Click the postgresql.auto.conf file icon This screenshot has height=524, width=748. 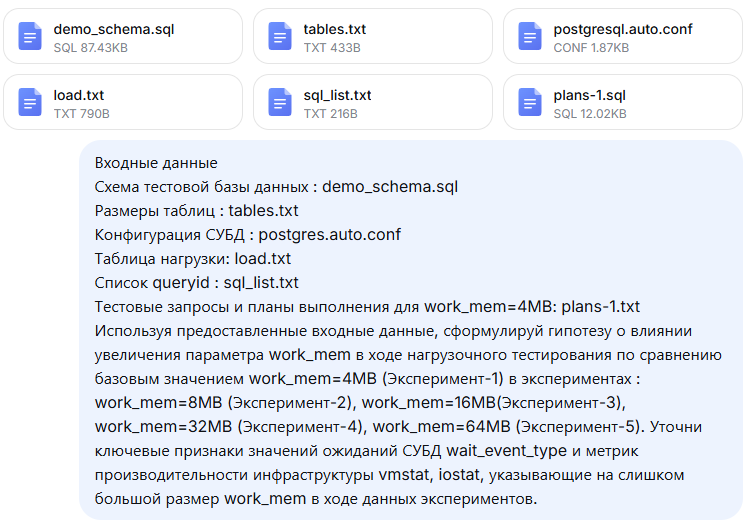530,36
